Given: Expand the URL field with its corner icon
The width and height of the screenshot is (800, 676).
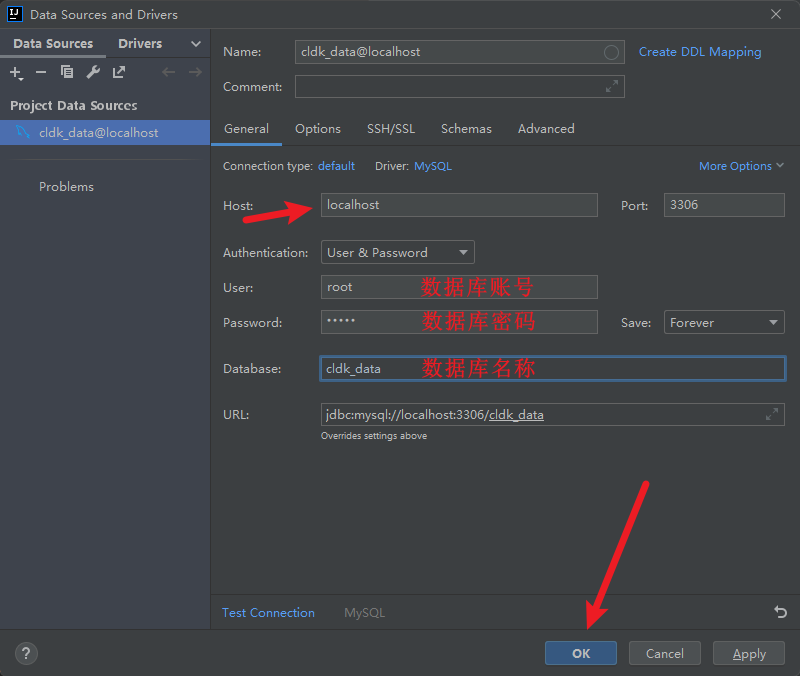Looking at the screenshot, I should pos(771,414).
